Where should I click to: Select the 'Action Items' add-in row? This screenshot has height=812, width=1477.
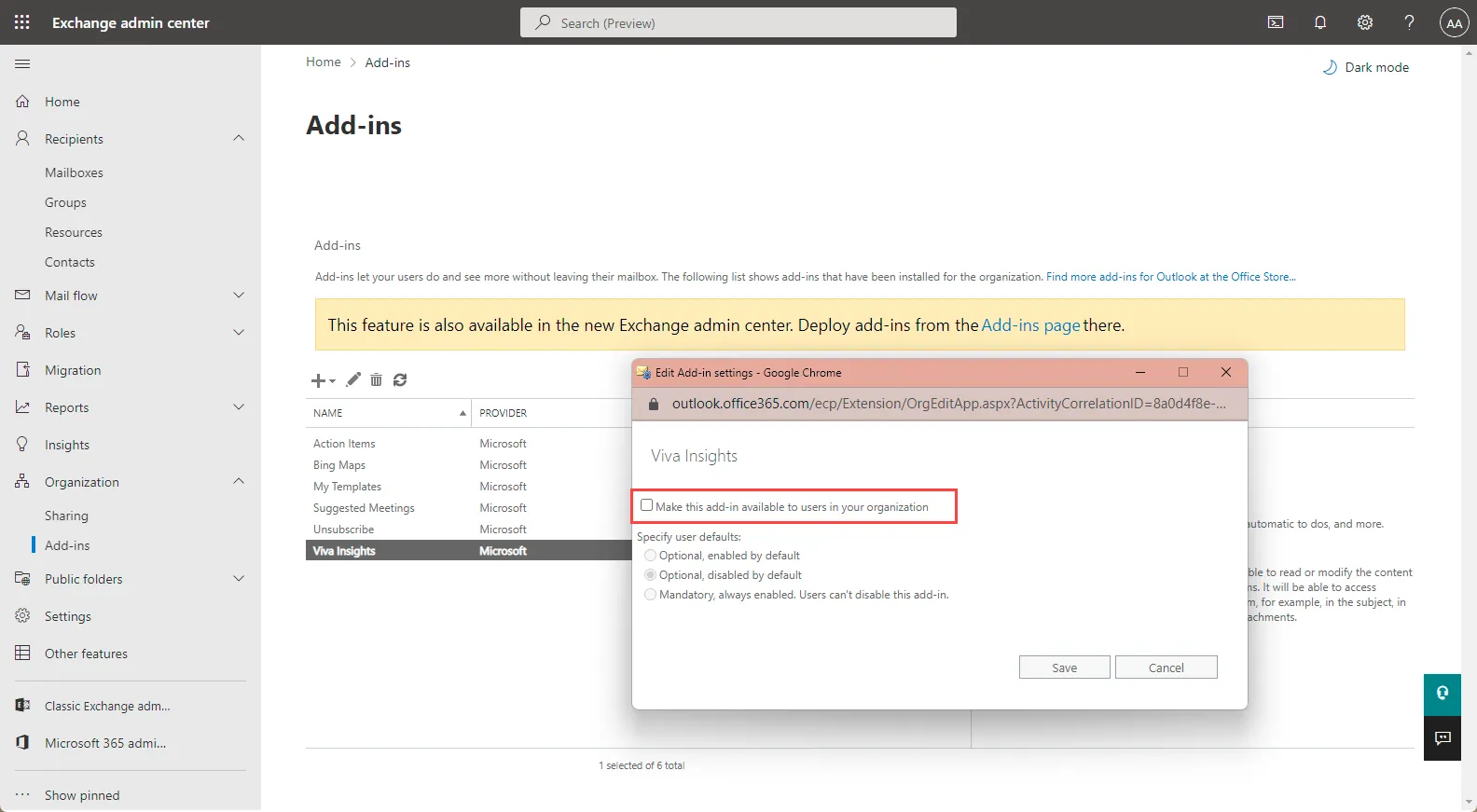tap(468, 444)
